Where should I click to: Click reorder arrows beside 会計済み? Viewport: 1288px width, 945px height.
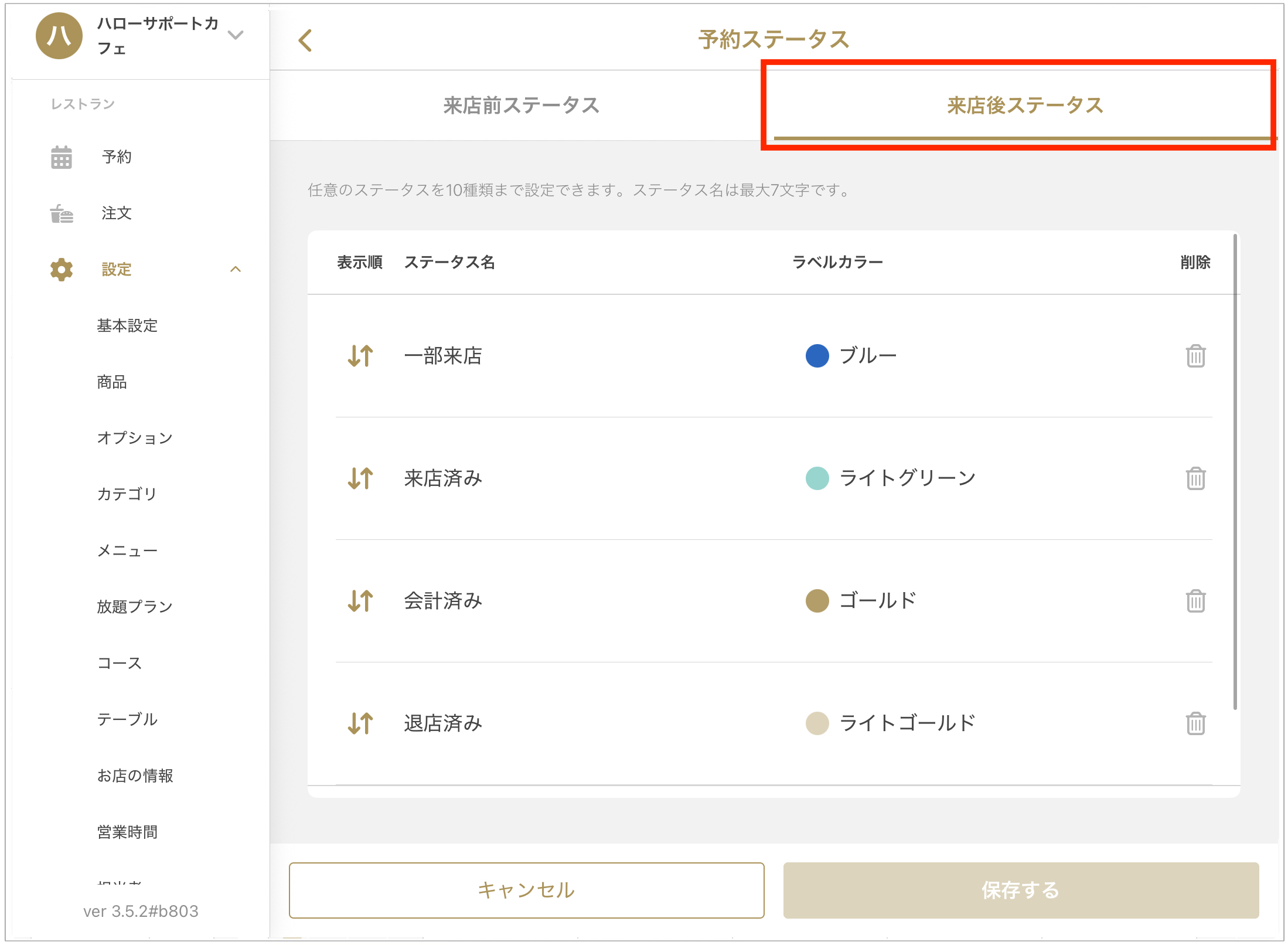(x=360, y=601)
